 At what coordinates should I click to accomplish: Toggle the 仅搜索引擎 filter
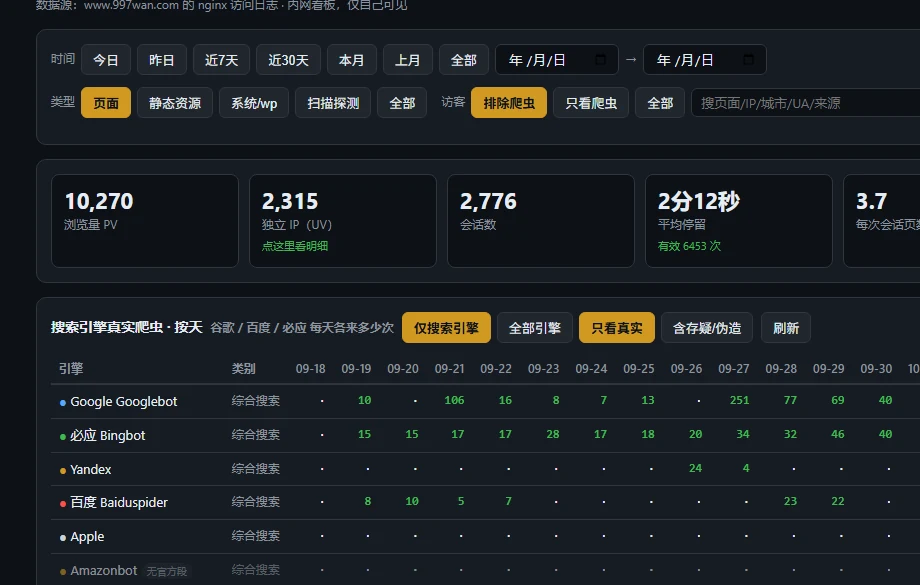[x=446, y=327]
